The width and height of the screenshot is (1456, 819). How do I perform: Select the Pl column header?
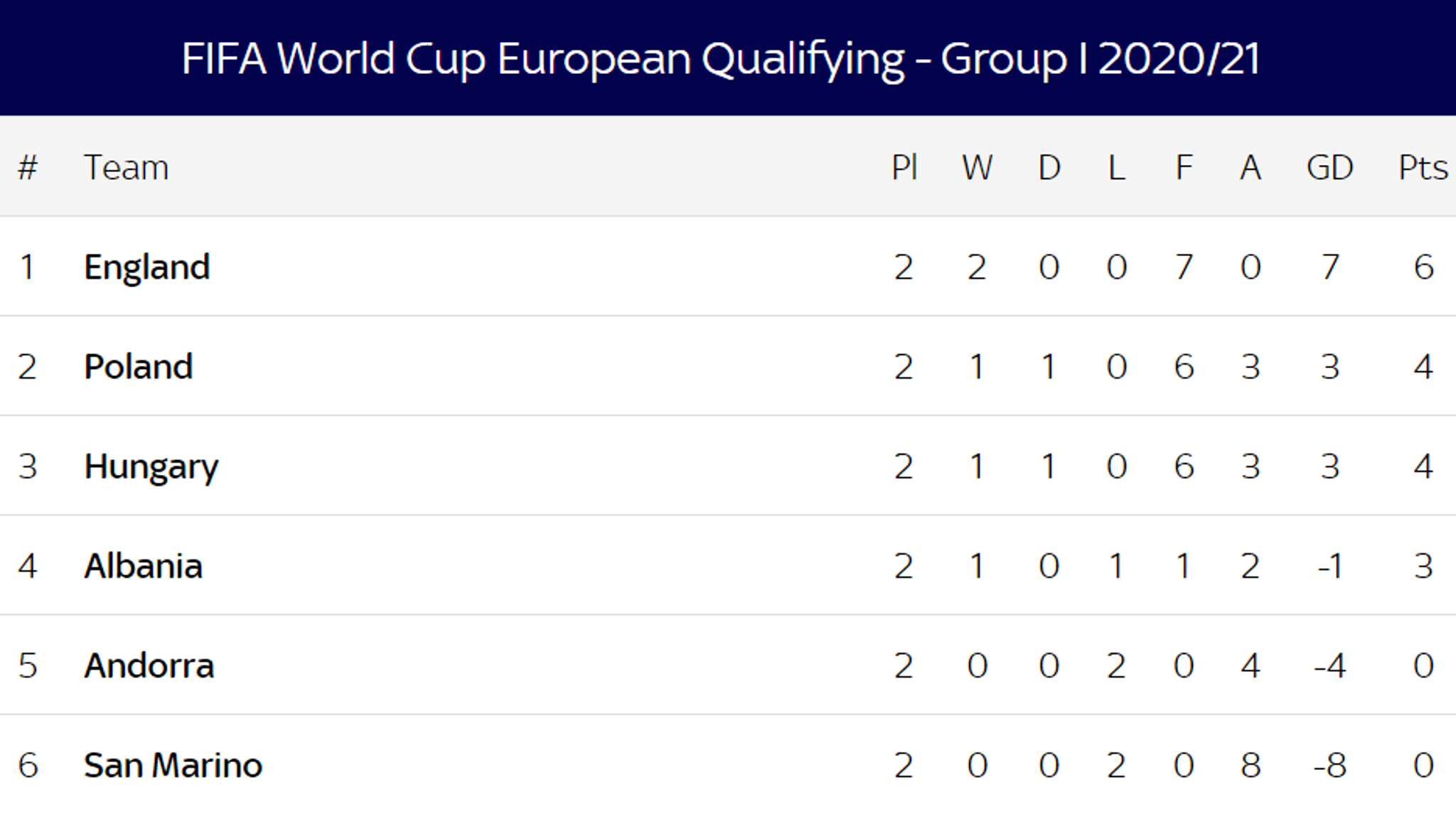[904, 168]
